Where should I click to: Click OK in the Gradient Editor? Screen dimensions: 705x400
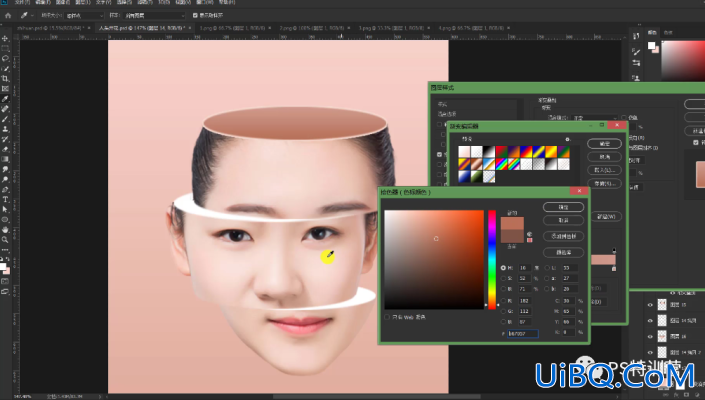604,143
